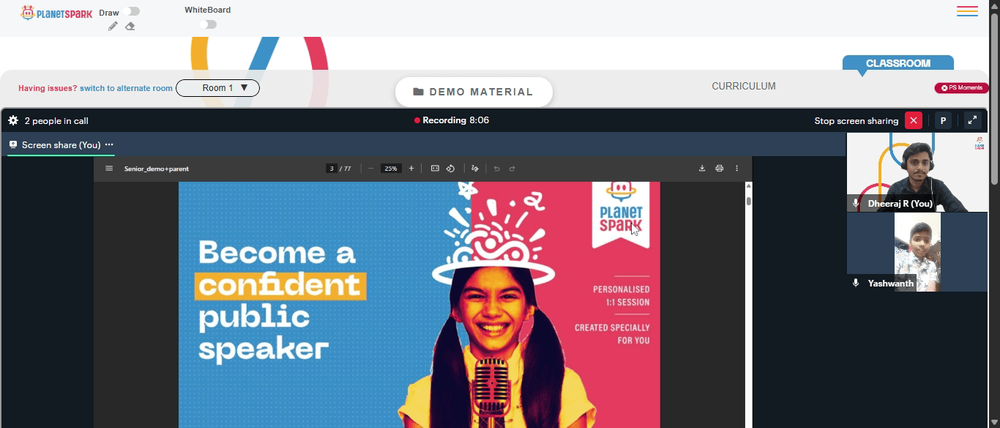Click the PDF vertical scrollbar thumb

749,201
